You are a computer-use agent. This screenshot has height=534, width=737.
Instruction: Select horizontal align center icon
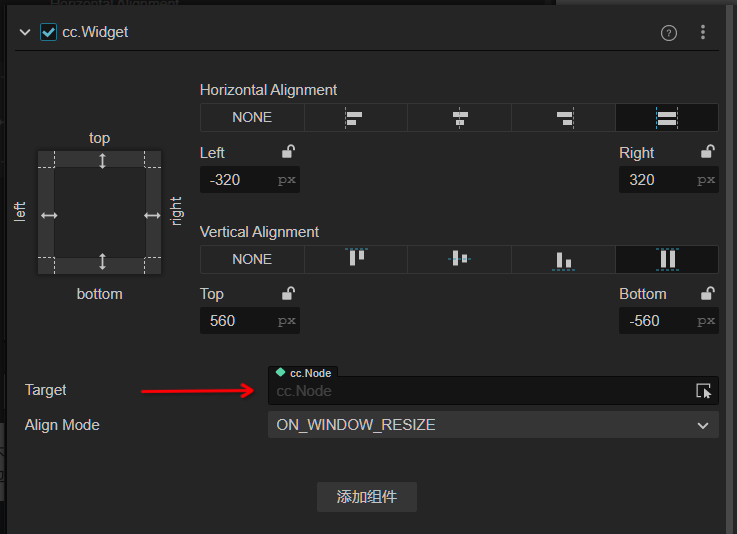[x=460, y=118]
